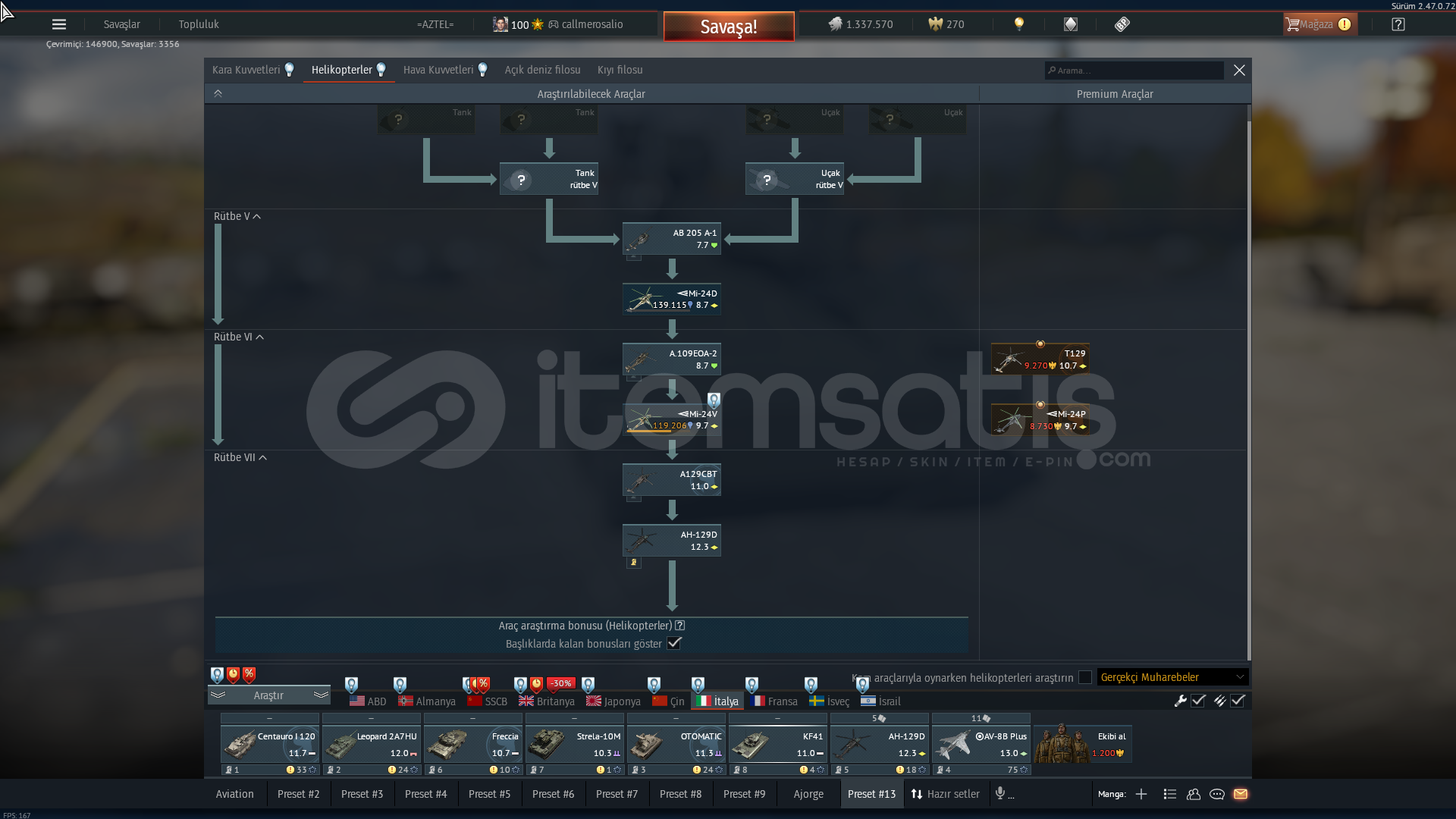Select the Japonya nation tab
This screenshot has width=1456, height=819.
(613, 701)
